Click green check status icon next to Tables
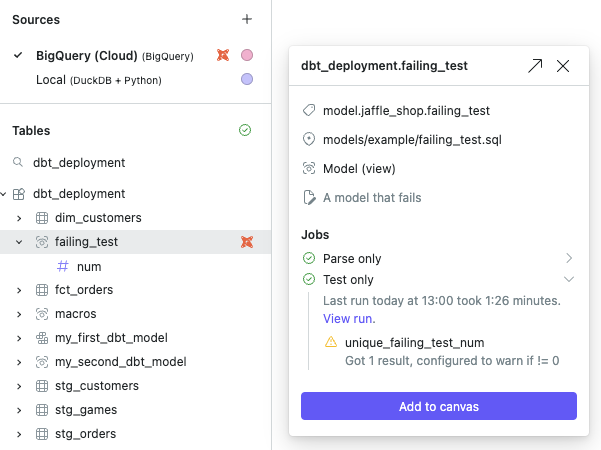 point(245,130)
